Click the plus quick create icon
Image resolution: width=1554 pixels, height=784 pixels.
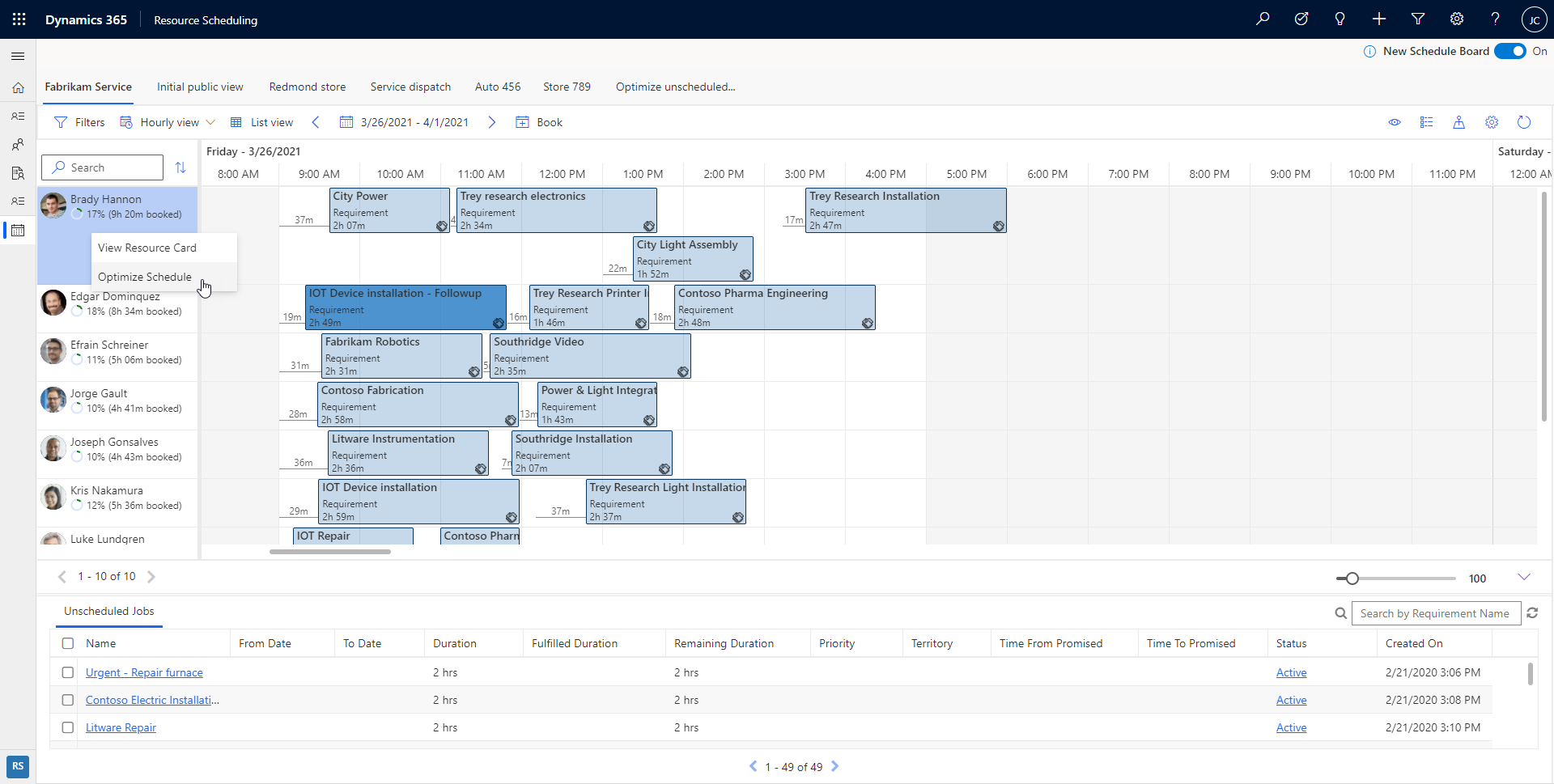pyautogui.click(x=1379, y=19)
